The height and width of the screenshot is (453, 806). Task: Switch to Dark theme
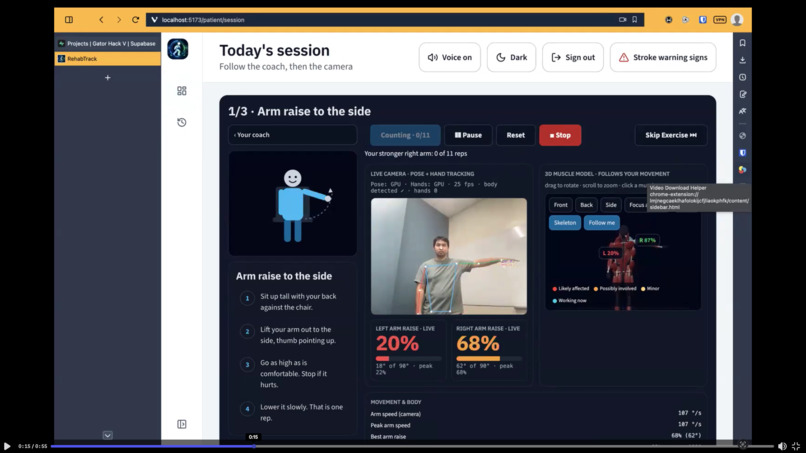click(511, 57)
